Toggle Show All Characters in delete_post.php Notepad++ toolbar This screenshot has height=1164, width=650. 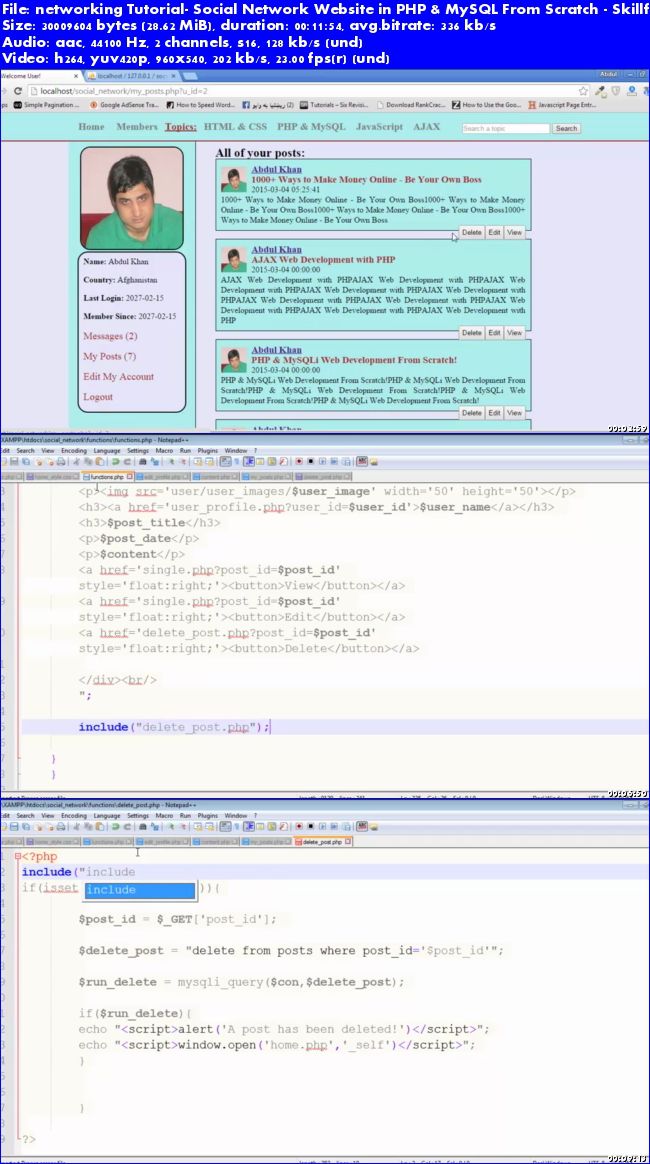[236, 825]
